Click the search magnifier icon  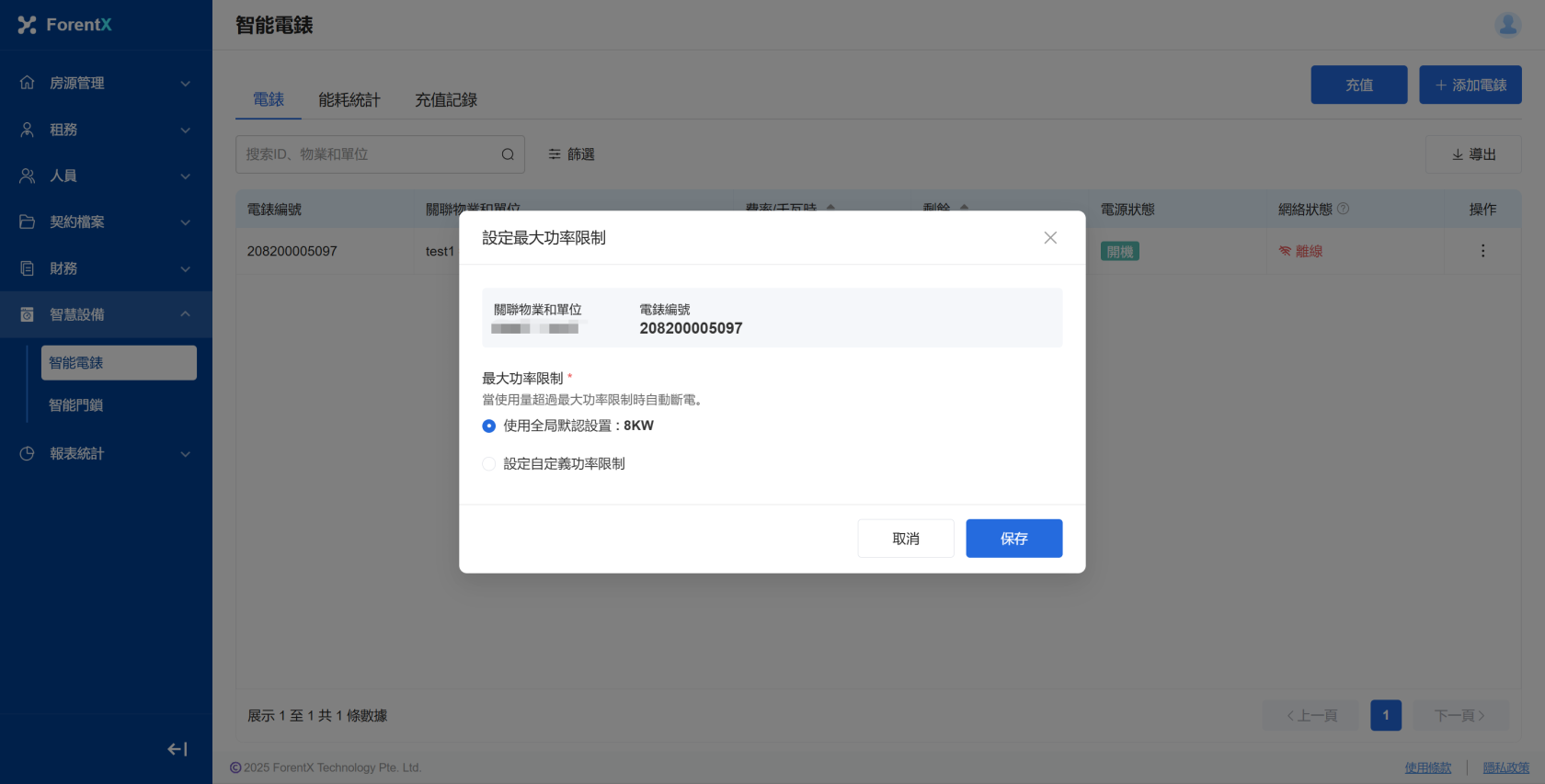coord(508,154)
